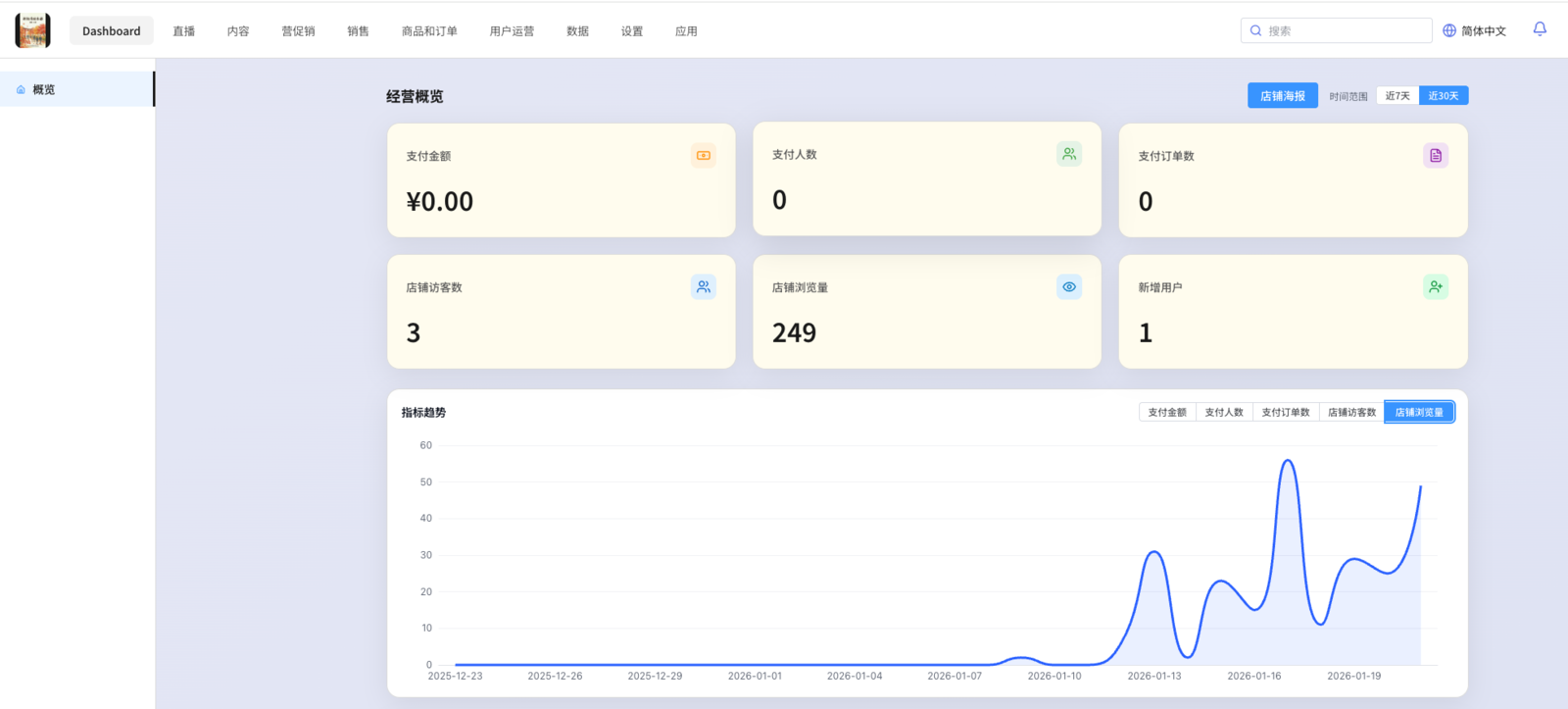Select the 近30天 time range
1568x709 pixels.
tap(1444, 96)
